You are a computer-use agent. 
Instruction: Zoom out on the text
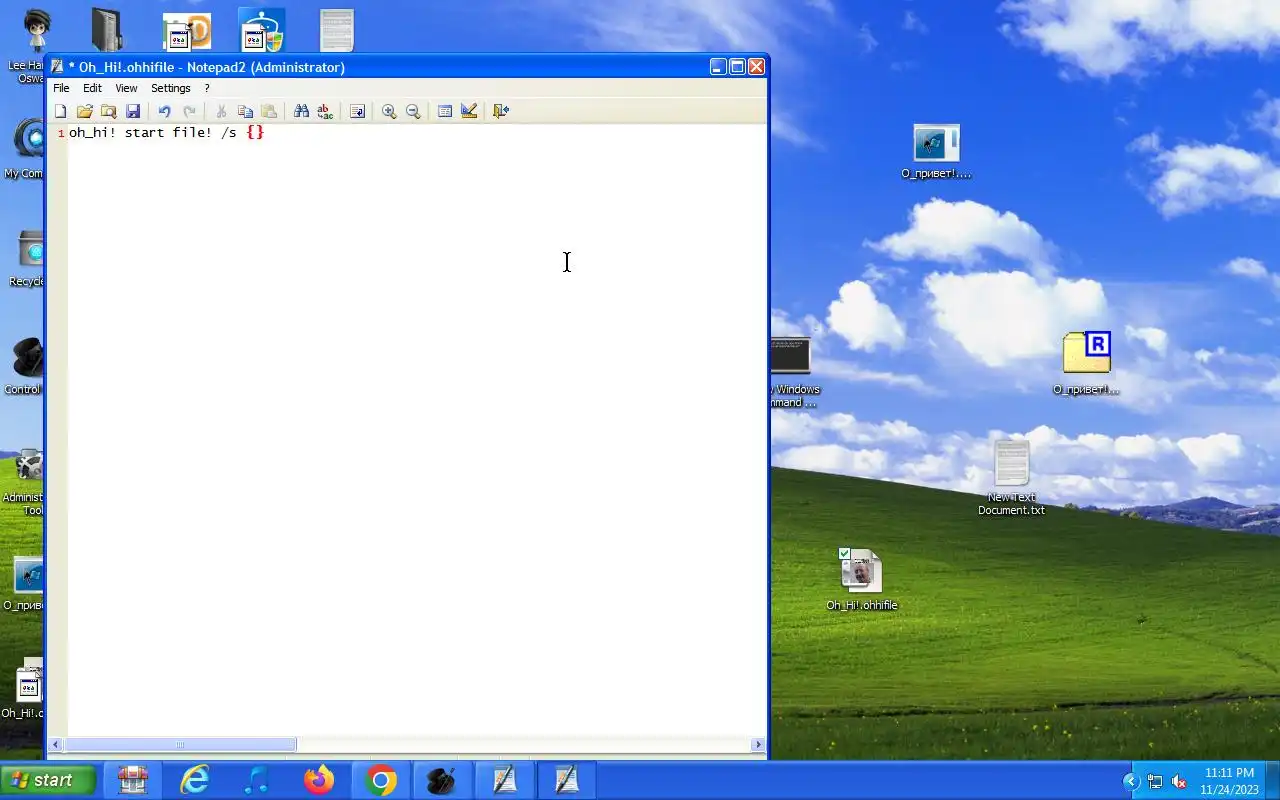[413, 111]
